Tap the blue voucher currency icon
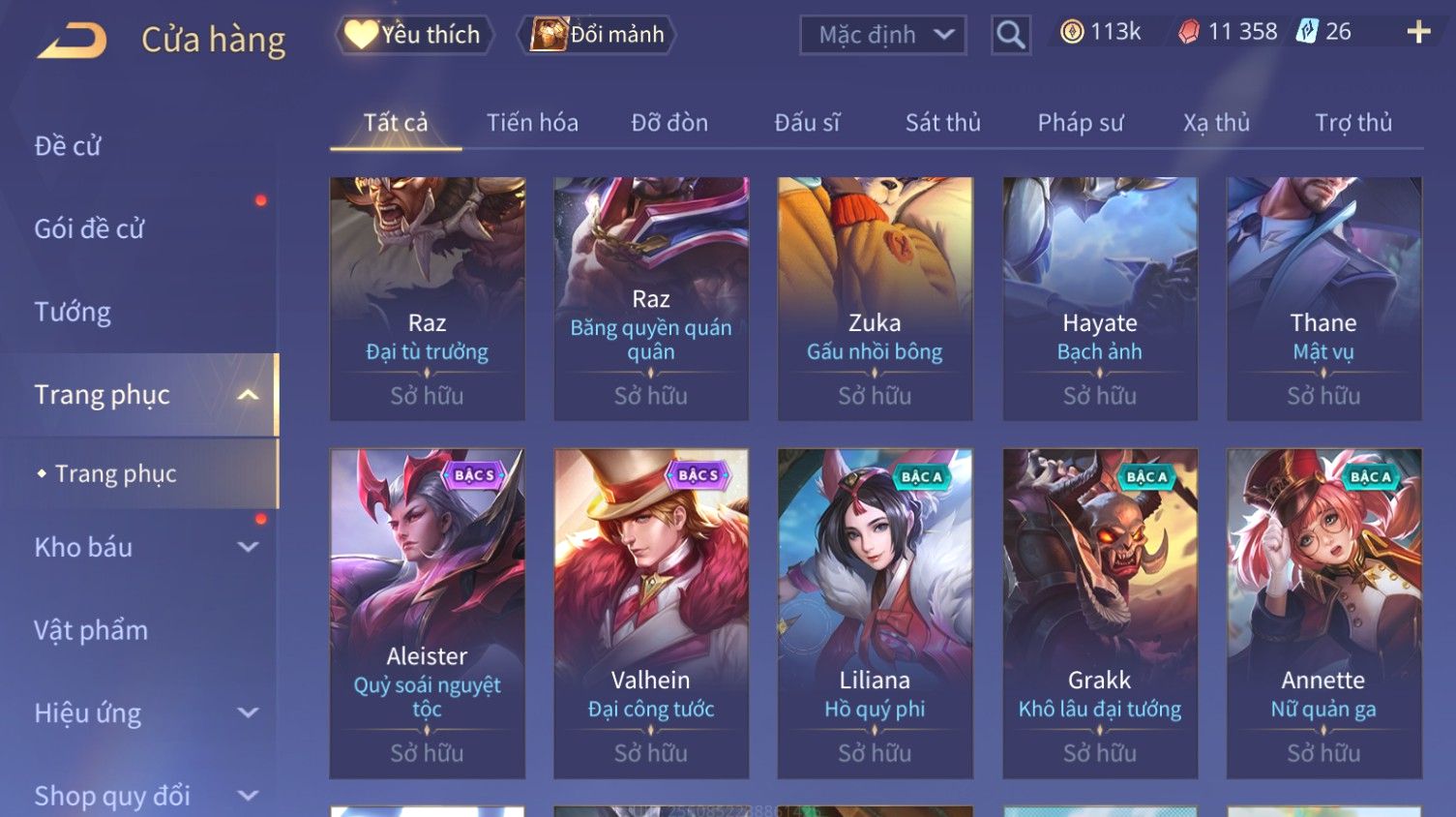The width and height of the screenshot is (1456, 817). click(1307, 31)
